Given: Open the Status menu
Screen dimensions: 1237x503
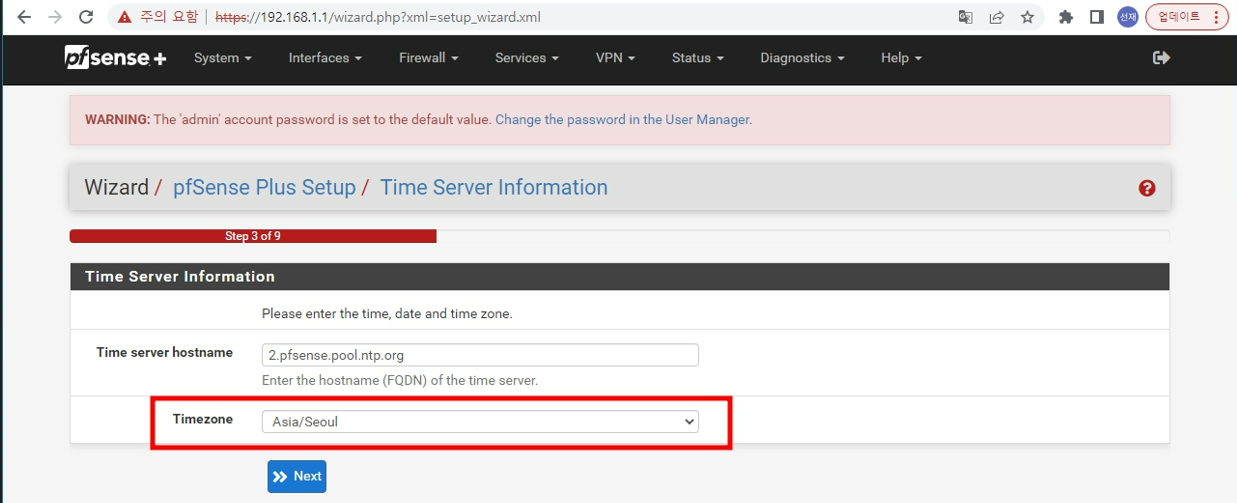Looking at the screenshot, I should coord(698,58).
